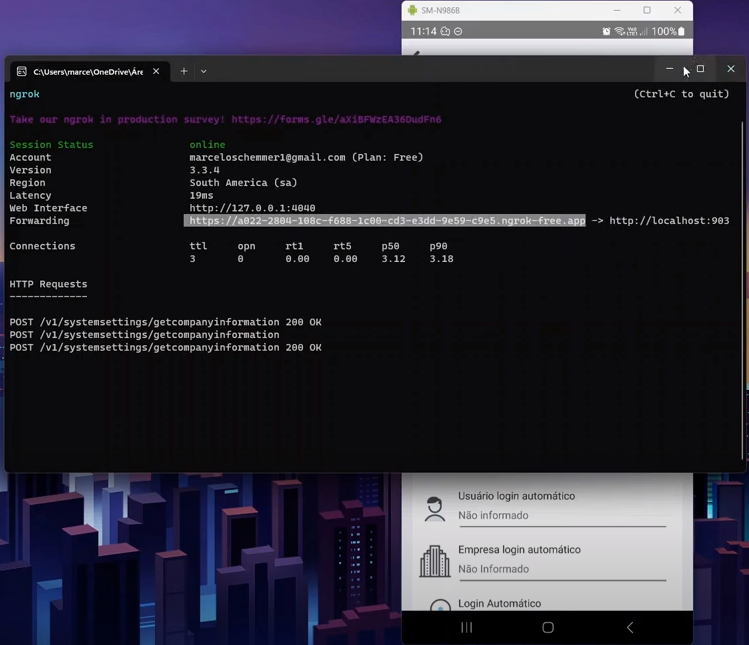Click the Android icon in SM-N986B window

click(x=412, y=10)
